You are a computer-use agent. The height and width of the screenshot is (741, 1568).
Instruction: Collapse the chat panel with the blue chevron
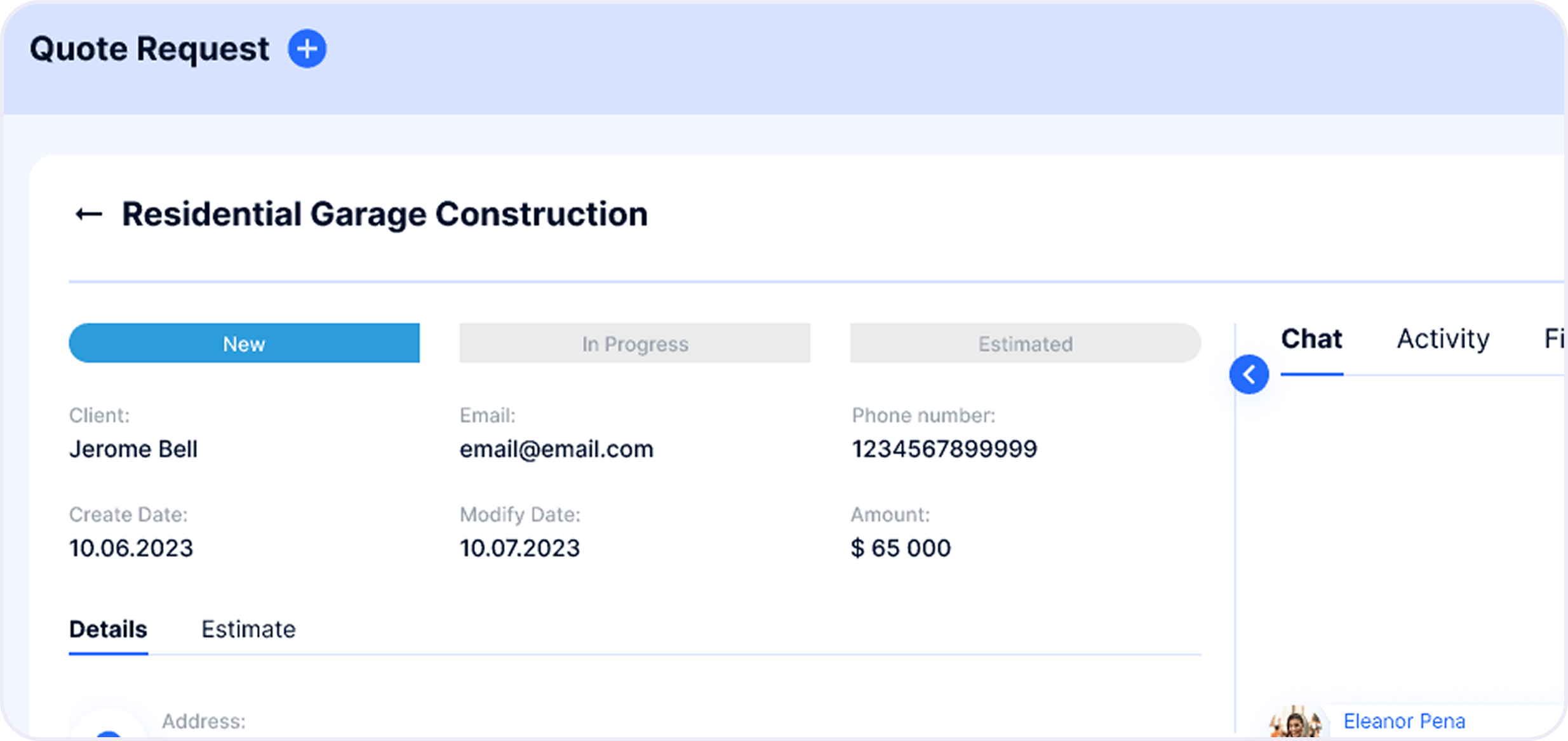click(x=1249, y=375)
